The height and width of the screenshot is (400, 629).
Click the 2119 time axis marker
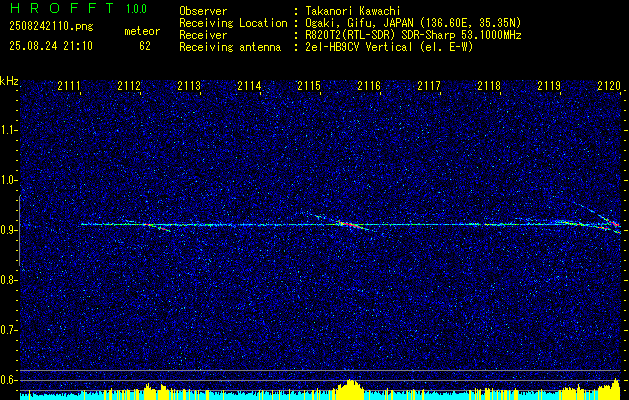[x=549, y=85]
